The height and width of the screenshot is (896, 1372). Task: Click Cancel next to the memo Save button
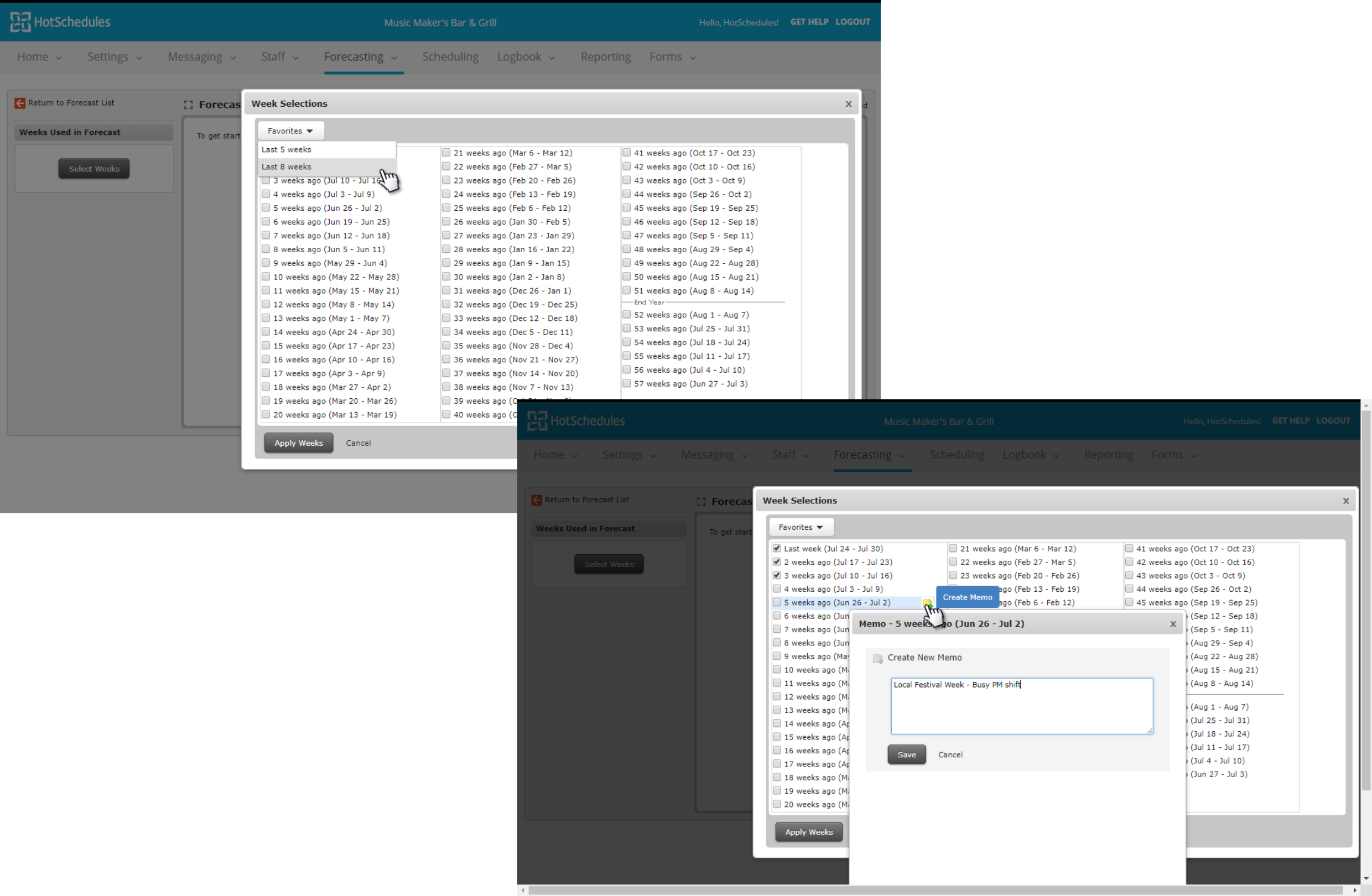pyautogui.click(x=950, y=755)
